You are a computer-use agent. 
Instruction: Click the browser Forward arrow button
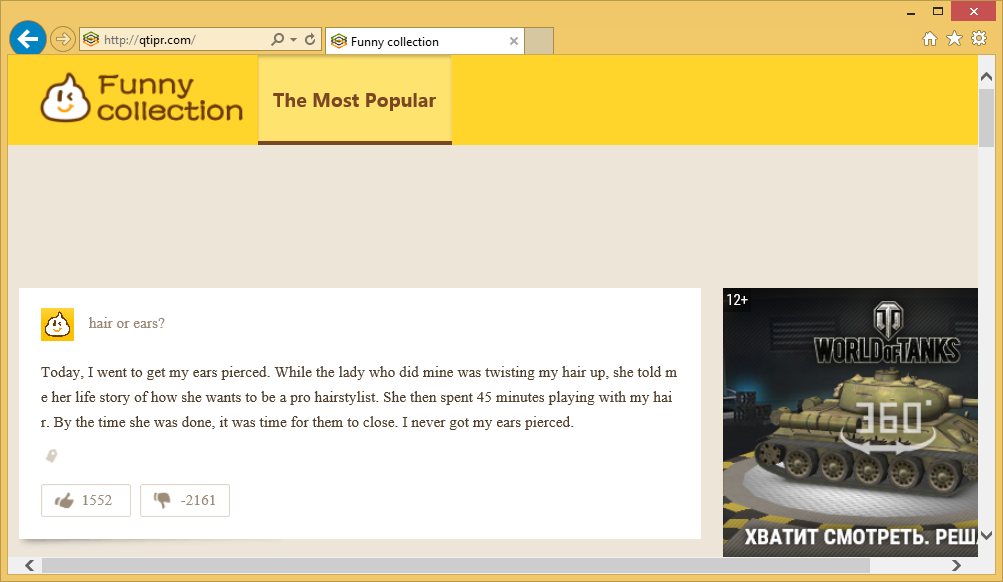click(x=62, y=40)
